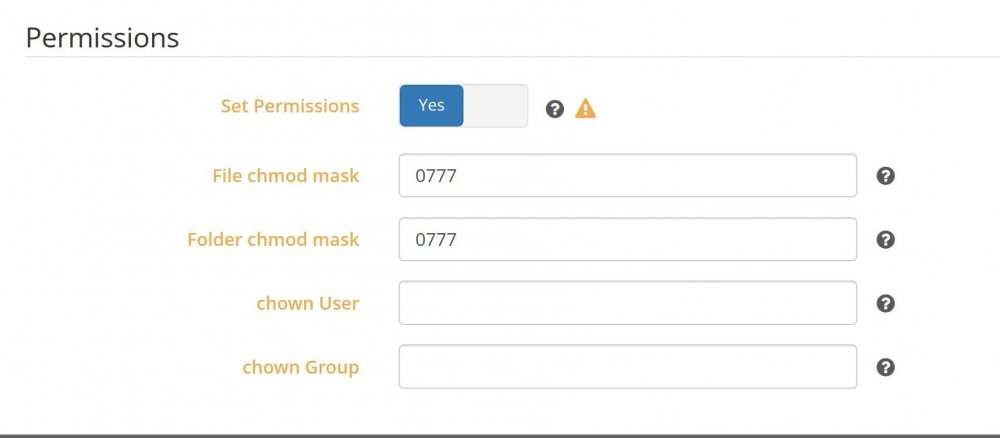Show help for Folder chmod mask
The height and width of the screenshot is (438, 1000).
(885, 240)
